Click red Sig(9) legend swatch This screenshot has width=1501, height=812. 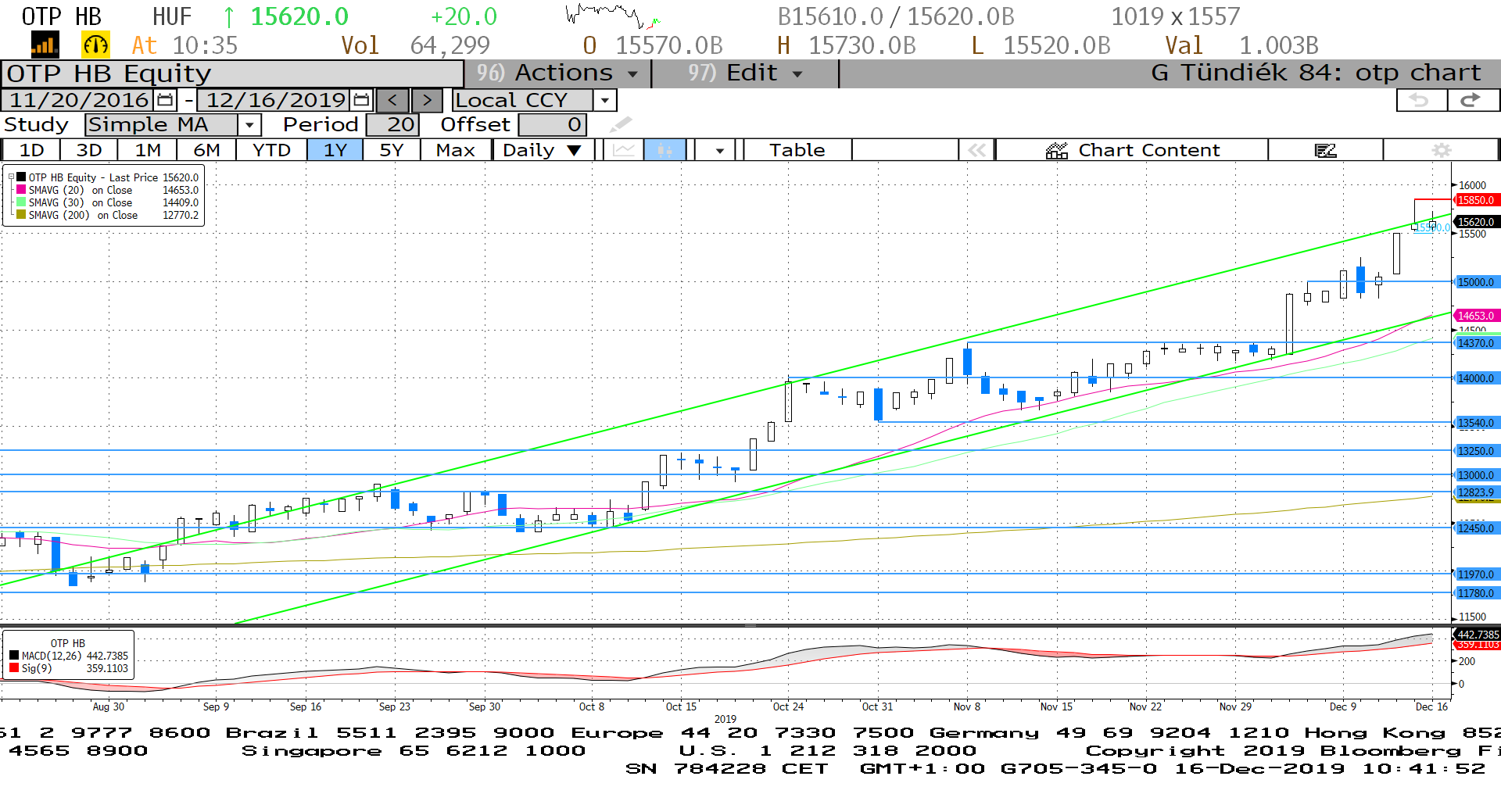pos(14,668)
